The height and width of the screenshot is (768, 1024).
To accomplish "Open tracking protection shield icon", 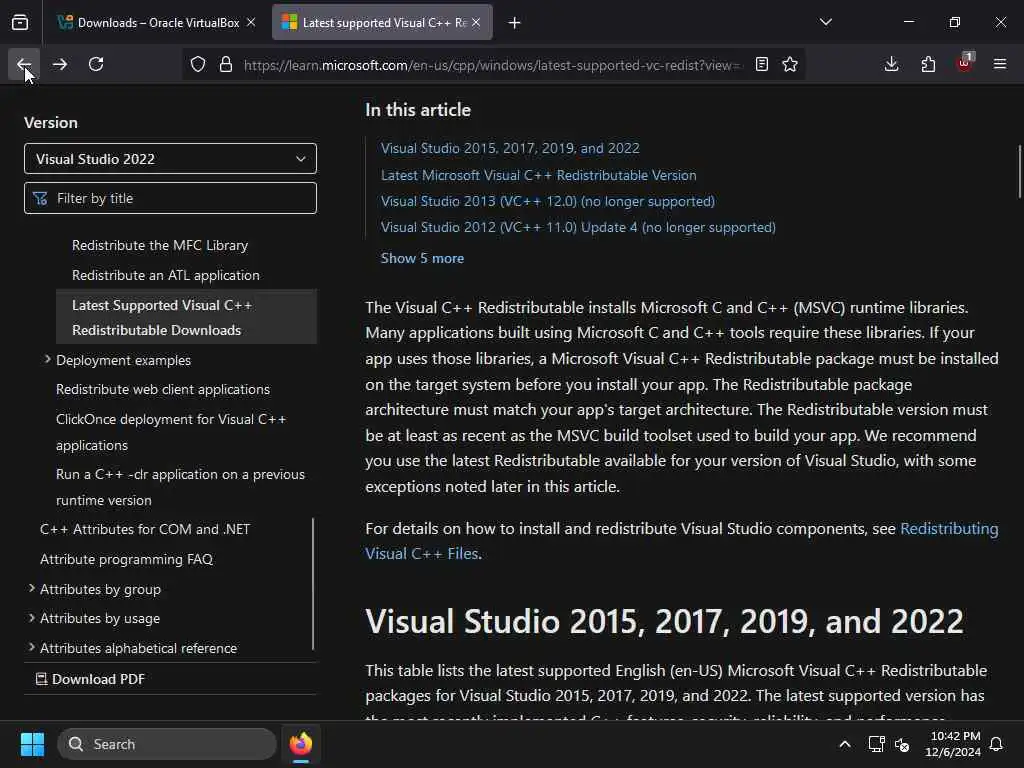I will [198, 64].
